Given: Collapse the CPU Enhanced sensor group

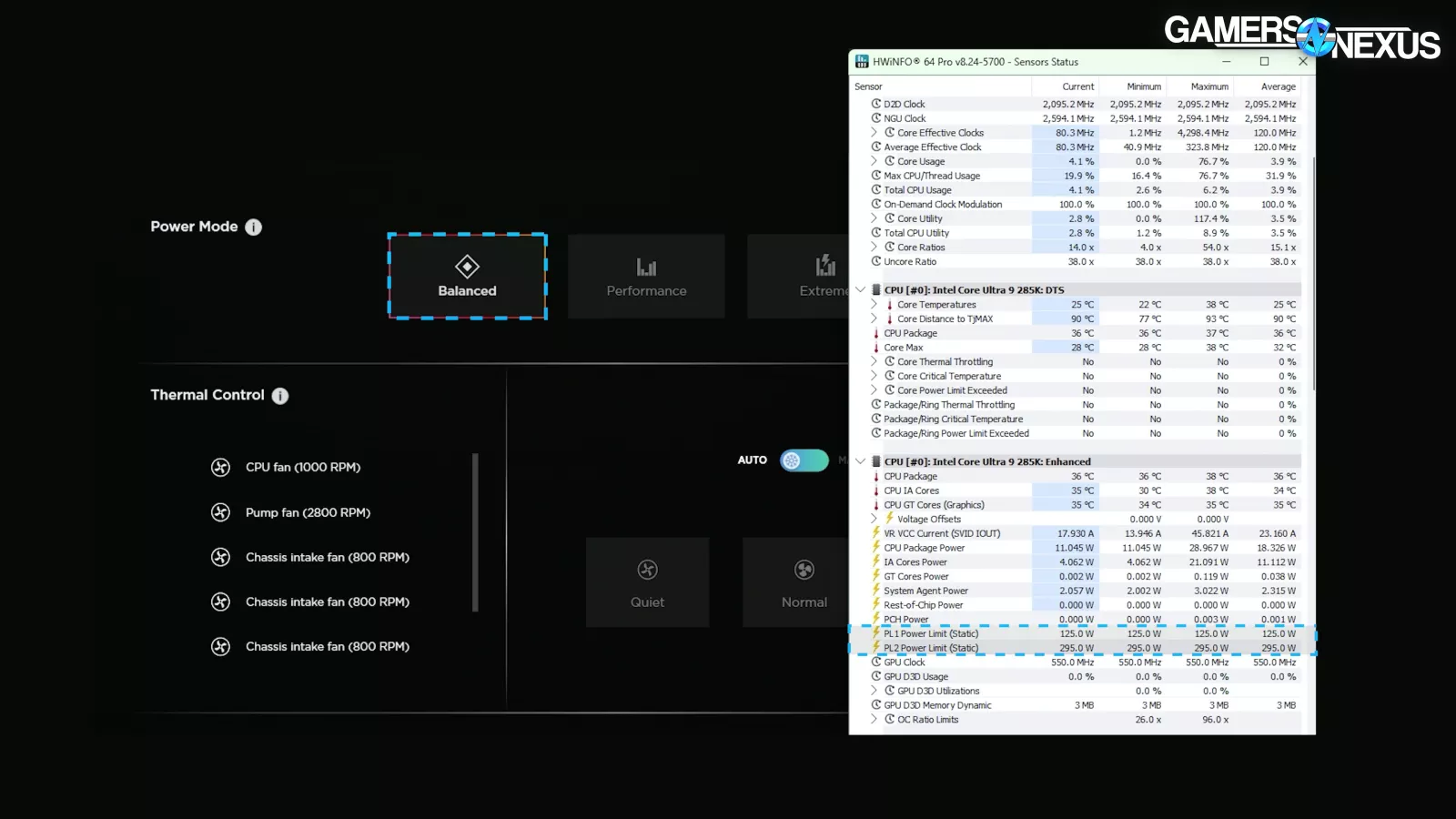Looking at the screenshot, I should coord(860,461).
